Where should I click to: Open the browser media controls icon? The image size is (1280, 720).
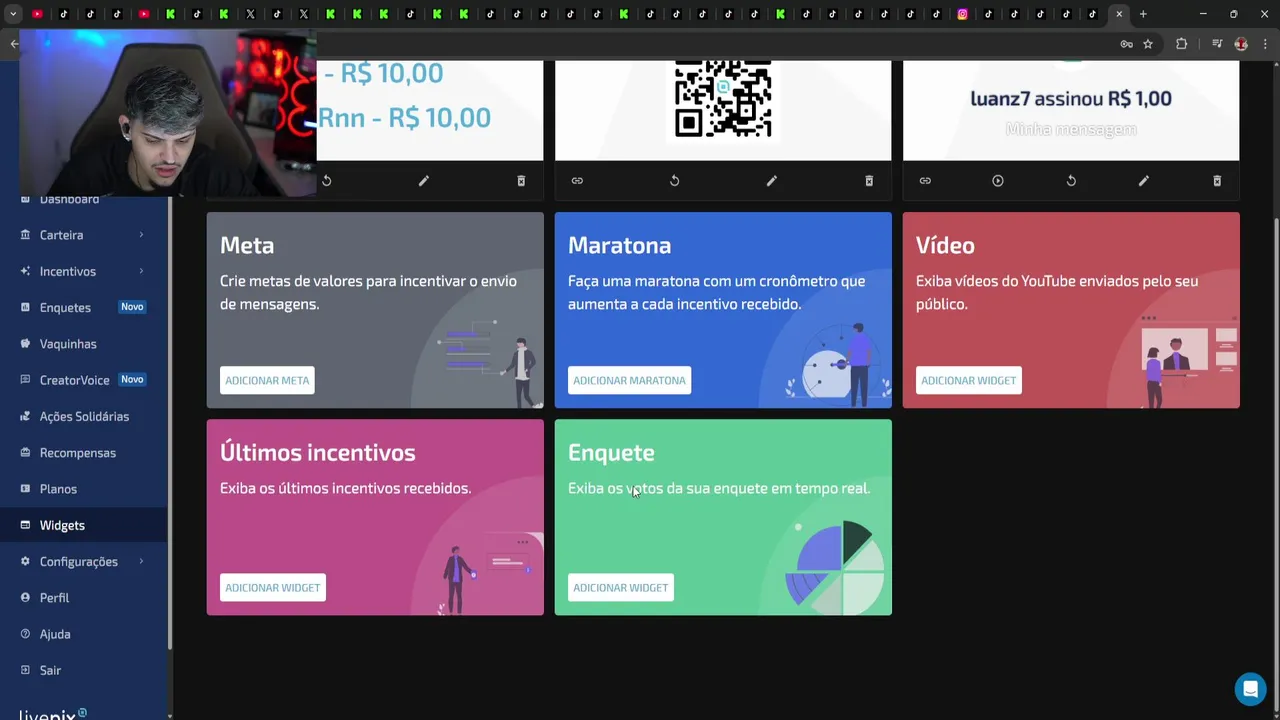1217,44
